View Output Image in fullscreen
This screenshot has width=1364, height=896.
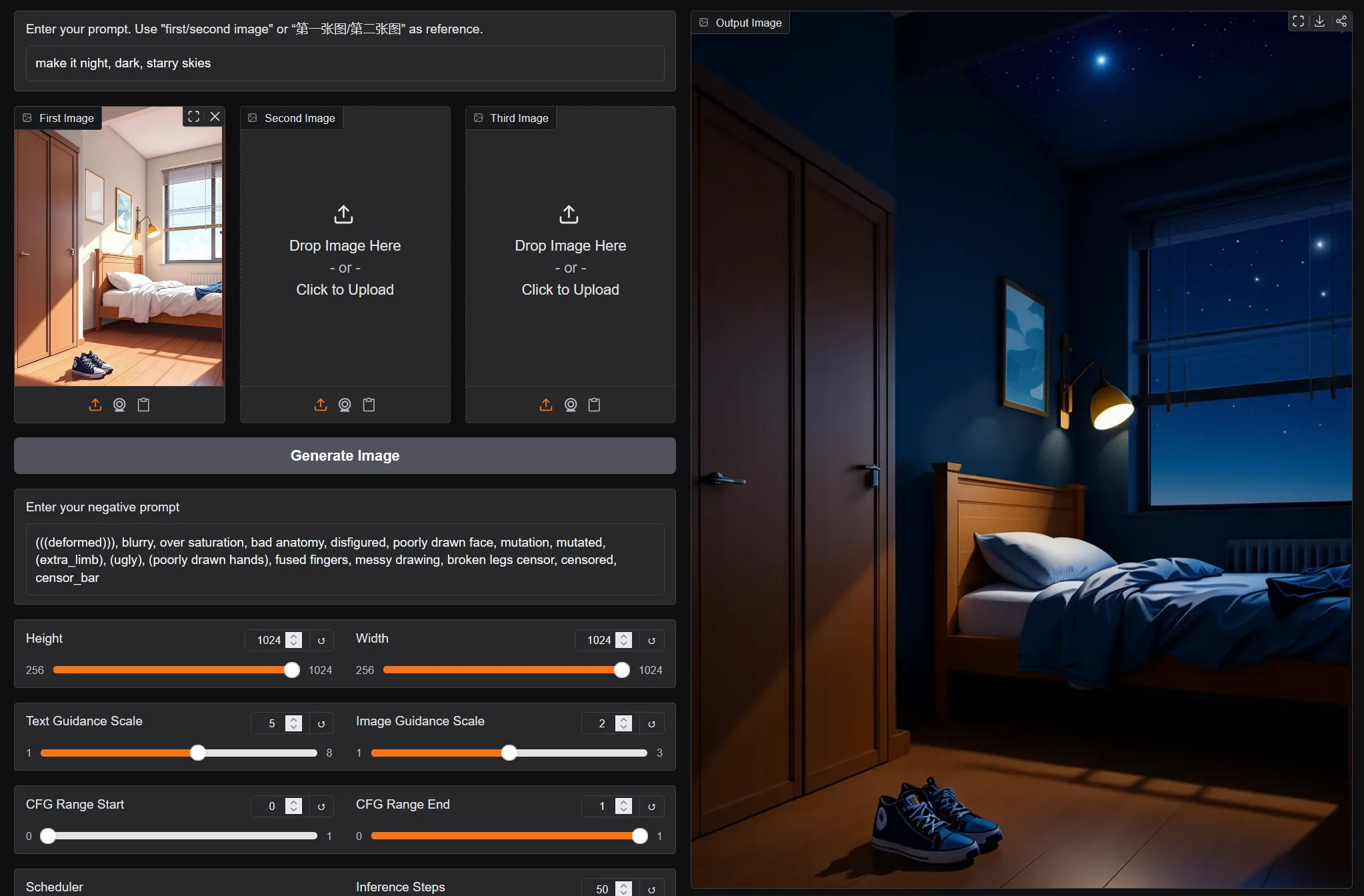tap(1298, 21)
